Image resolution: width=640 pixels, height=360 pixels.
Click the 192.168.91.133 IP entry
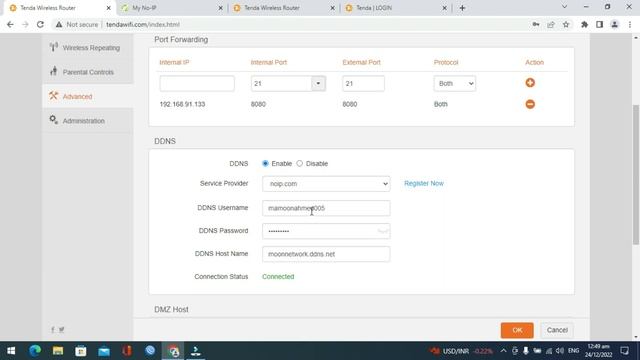[x=182, y=104]
